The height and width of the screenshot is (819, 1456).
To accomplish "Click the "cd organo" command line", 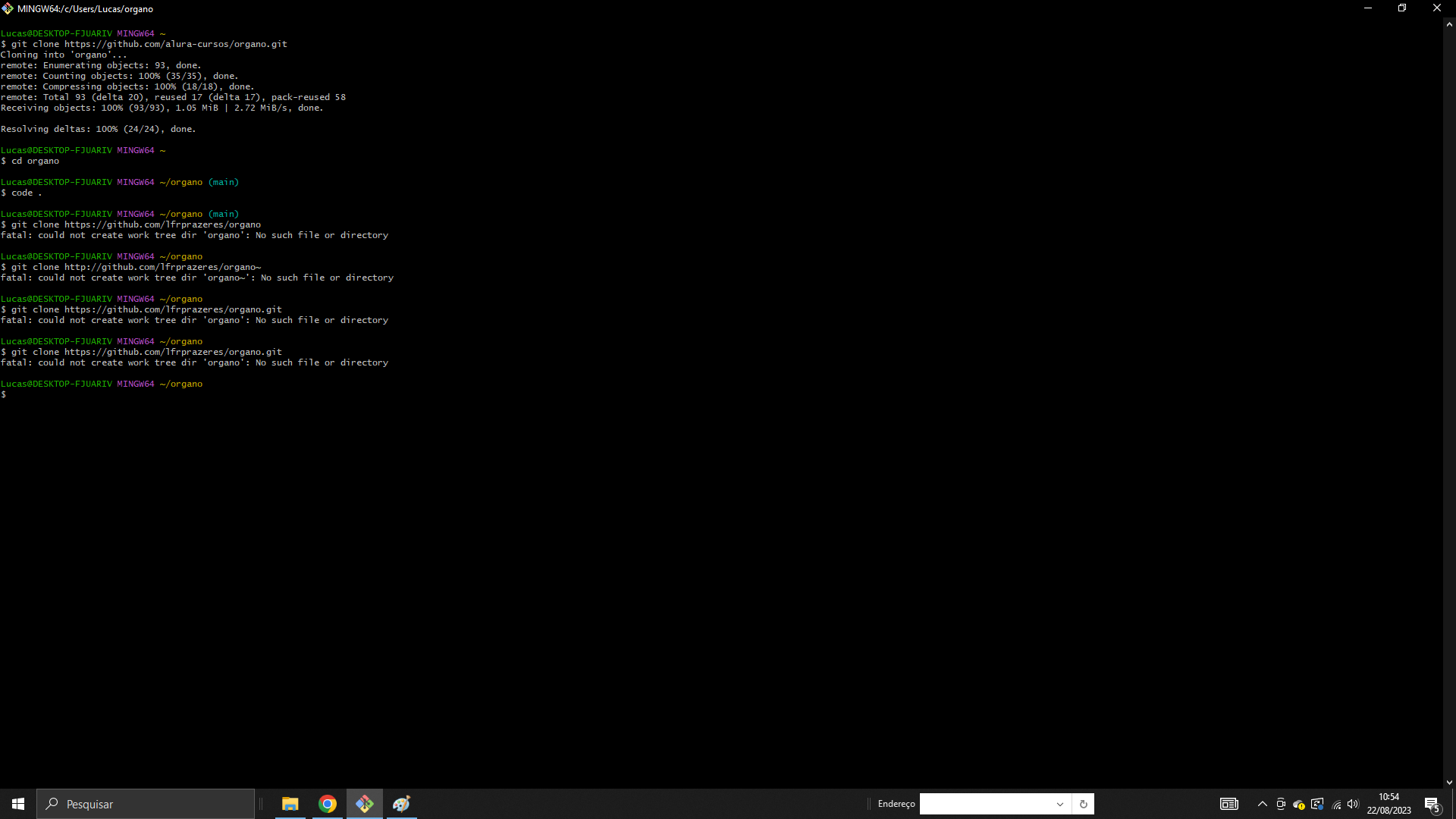I will (x=30, y=161).
